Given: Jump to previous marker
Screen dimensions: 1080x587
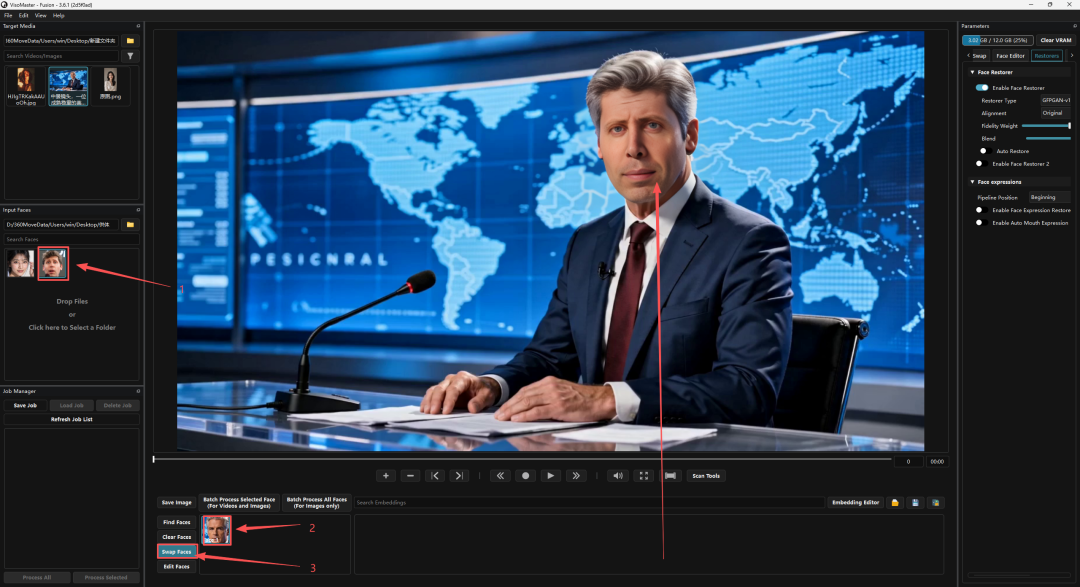Looking at the screenshot, I should coord(435,475).
